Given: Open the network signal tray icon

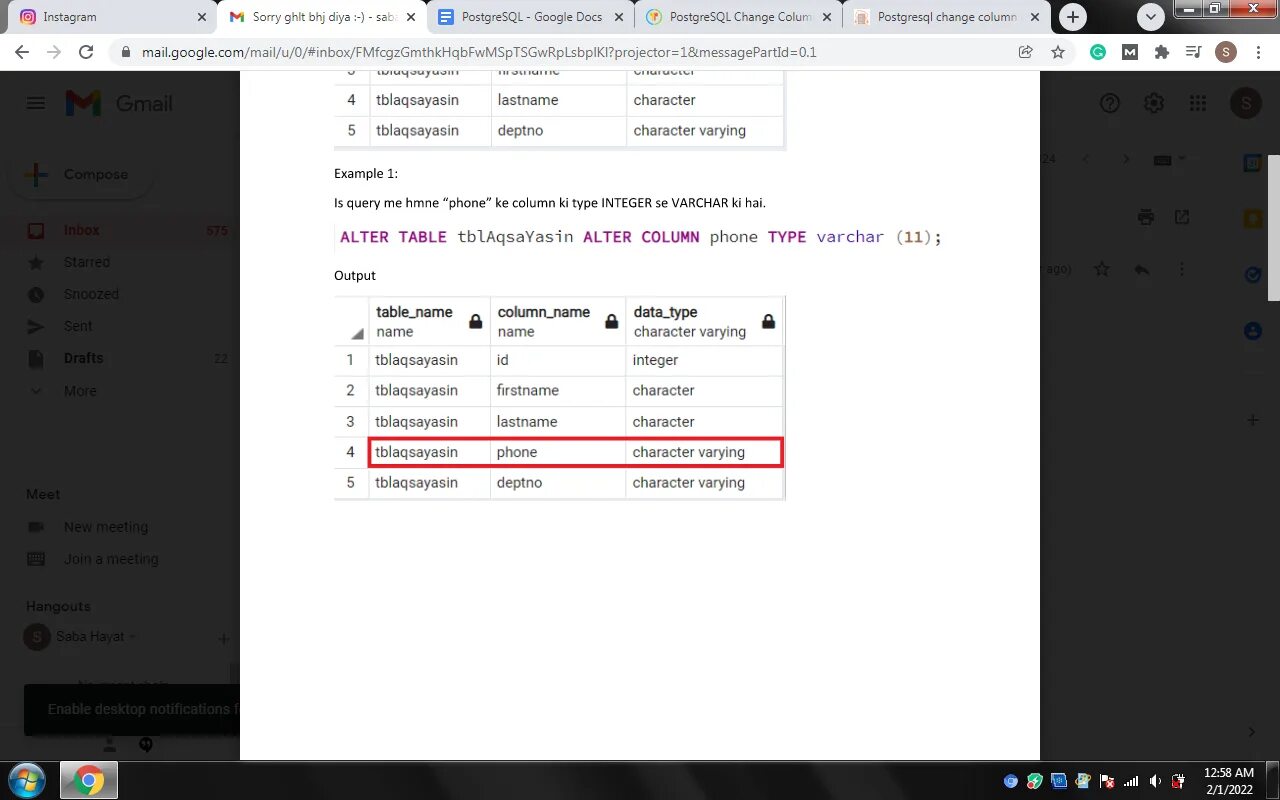Looking at the screenshot, I should pyautogui.click(x=1131, y=781).
